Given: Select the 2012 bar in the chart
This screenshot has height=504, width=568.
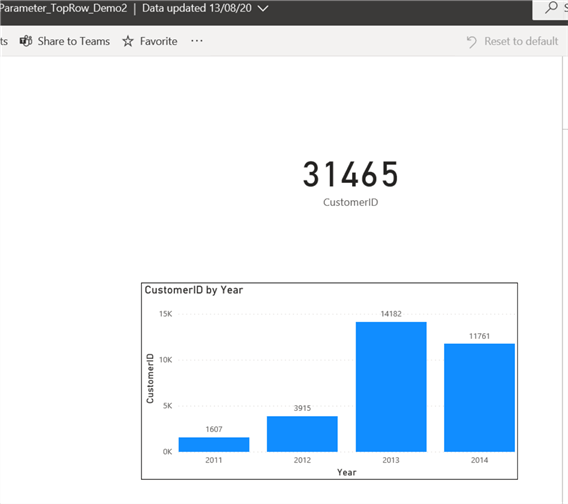Looking at the screenshot, I should (x=302, y=434).
